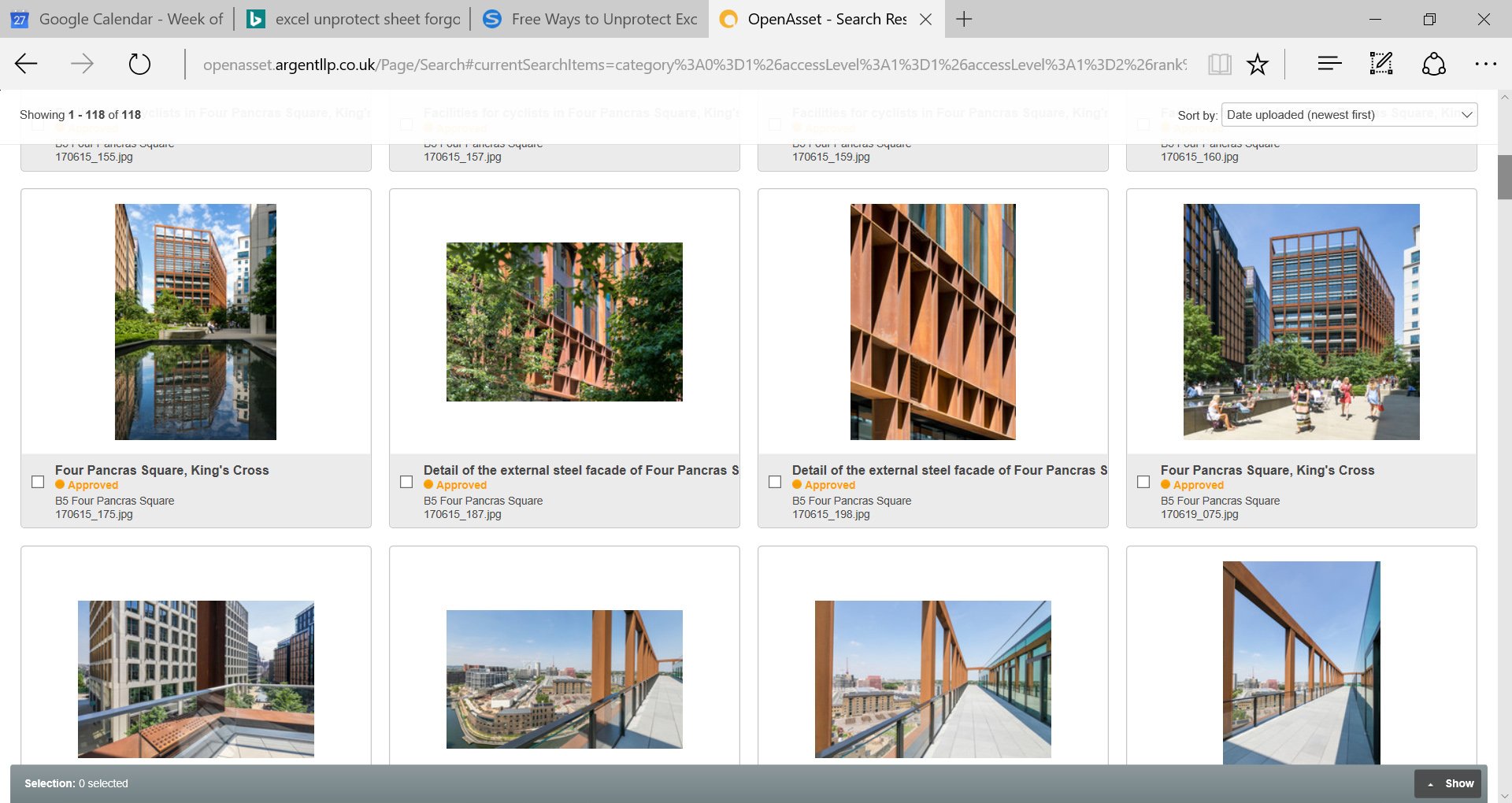Open the Share/notifications icon in toolbar
Screen dimensions: 1512x803
1433,64
